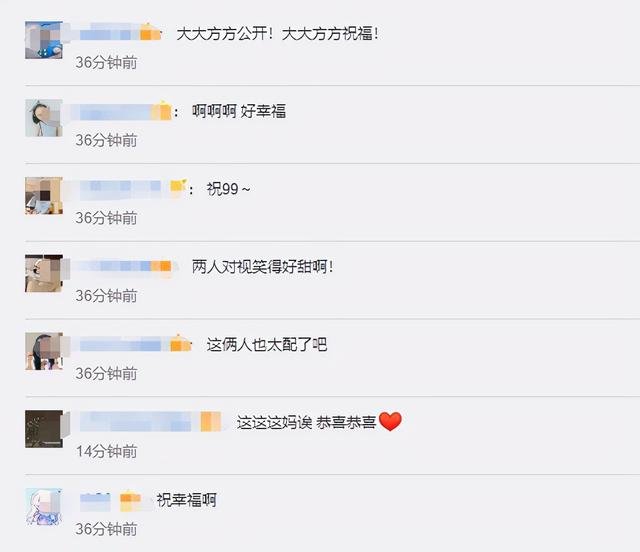Open avatar beside 两人对视笑得好甜啊 comment
The width and height of the screenshot is (640, 552).
(44, 273)
